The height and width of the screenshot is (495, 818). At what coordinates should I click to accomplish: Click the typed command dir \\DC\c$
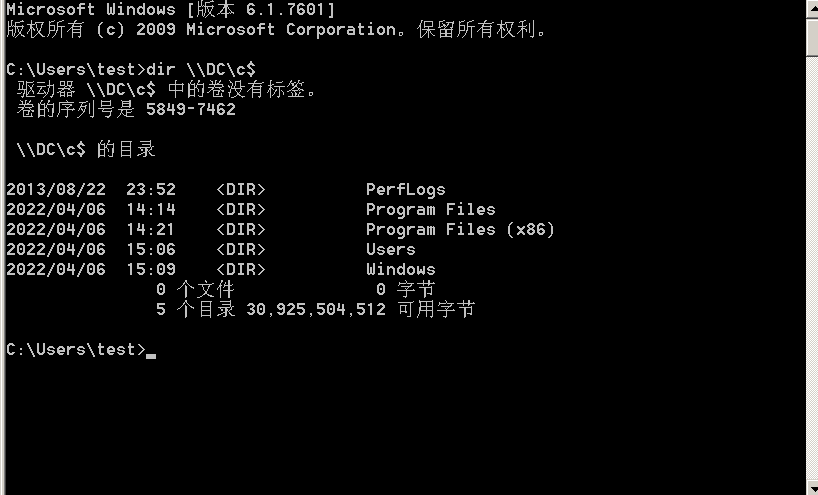click(201, 69)
